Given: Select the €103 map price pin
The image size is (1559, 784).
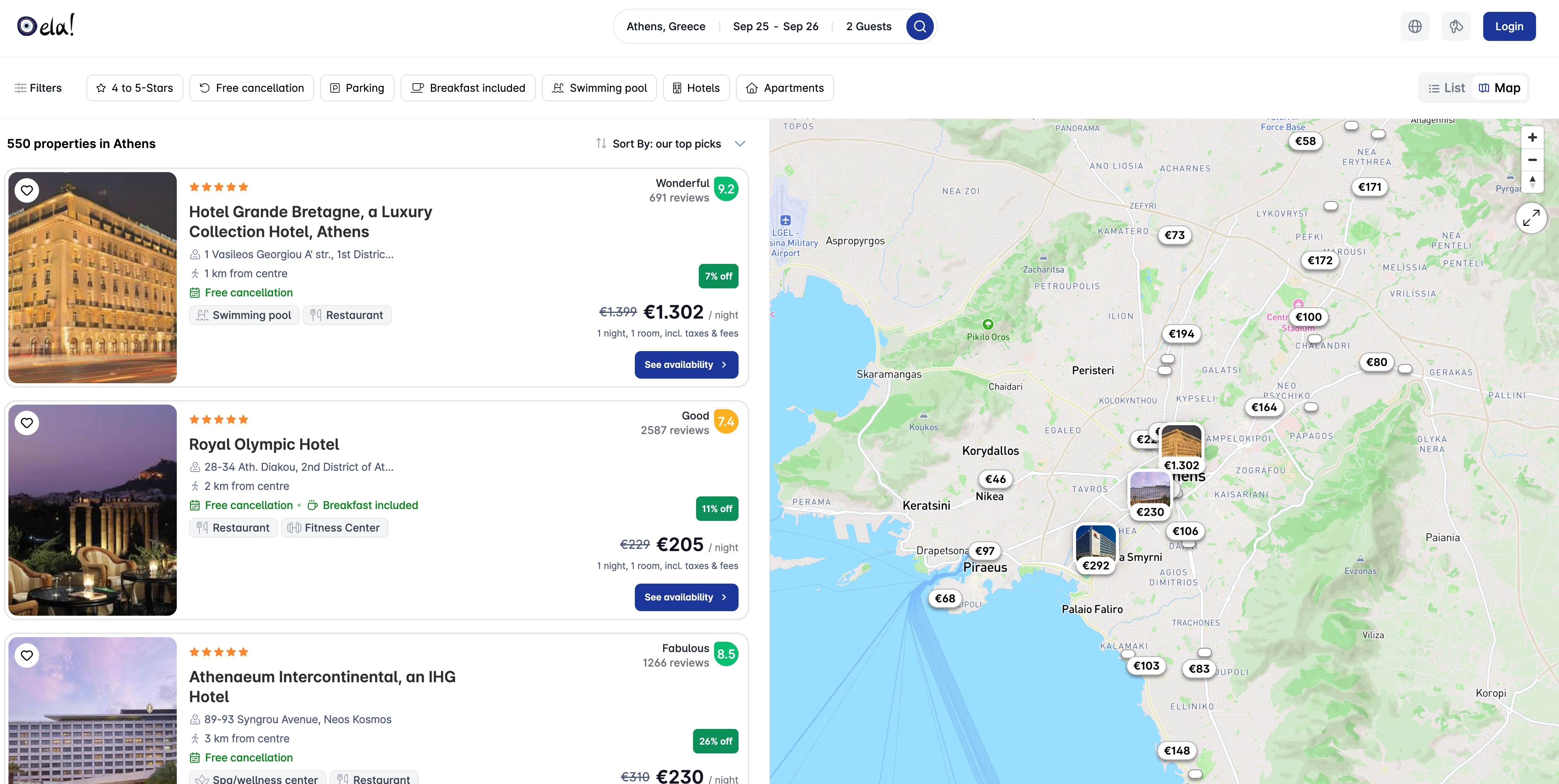Looking at the screenshot, I should (1146, 667).
